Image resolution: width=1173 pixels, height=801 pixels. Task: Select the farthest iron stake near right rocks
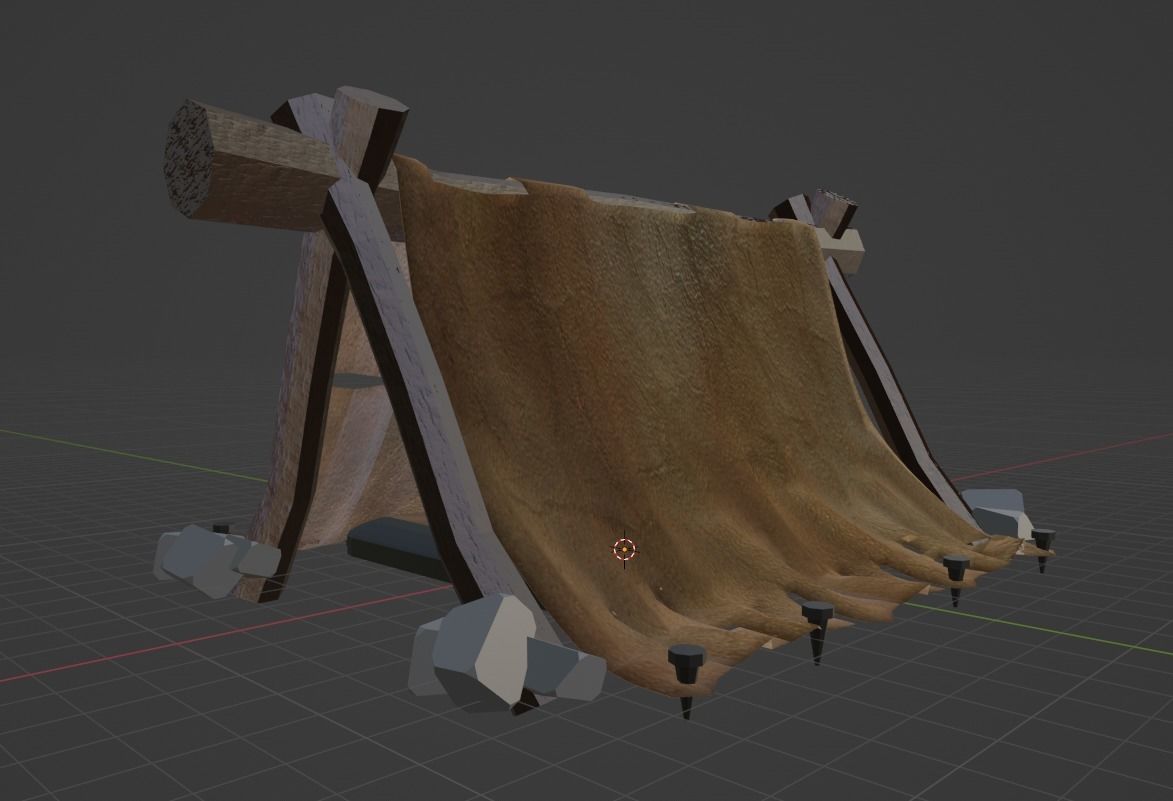coord(1042,548)
